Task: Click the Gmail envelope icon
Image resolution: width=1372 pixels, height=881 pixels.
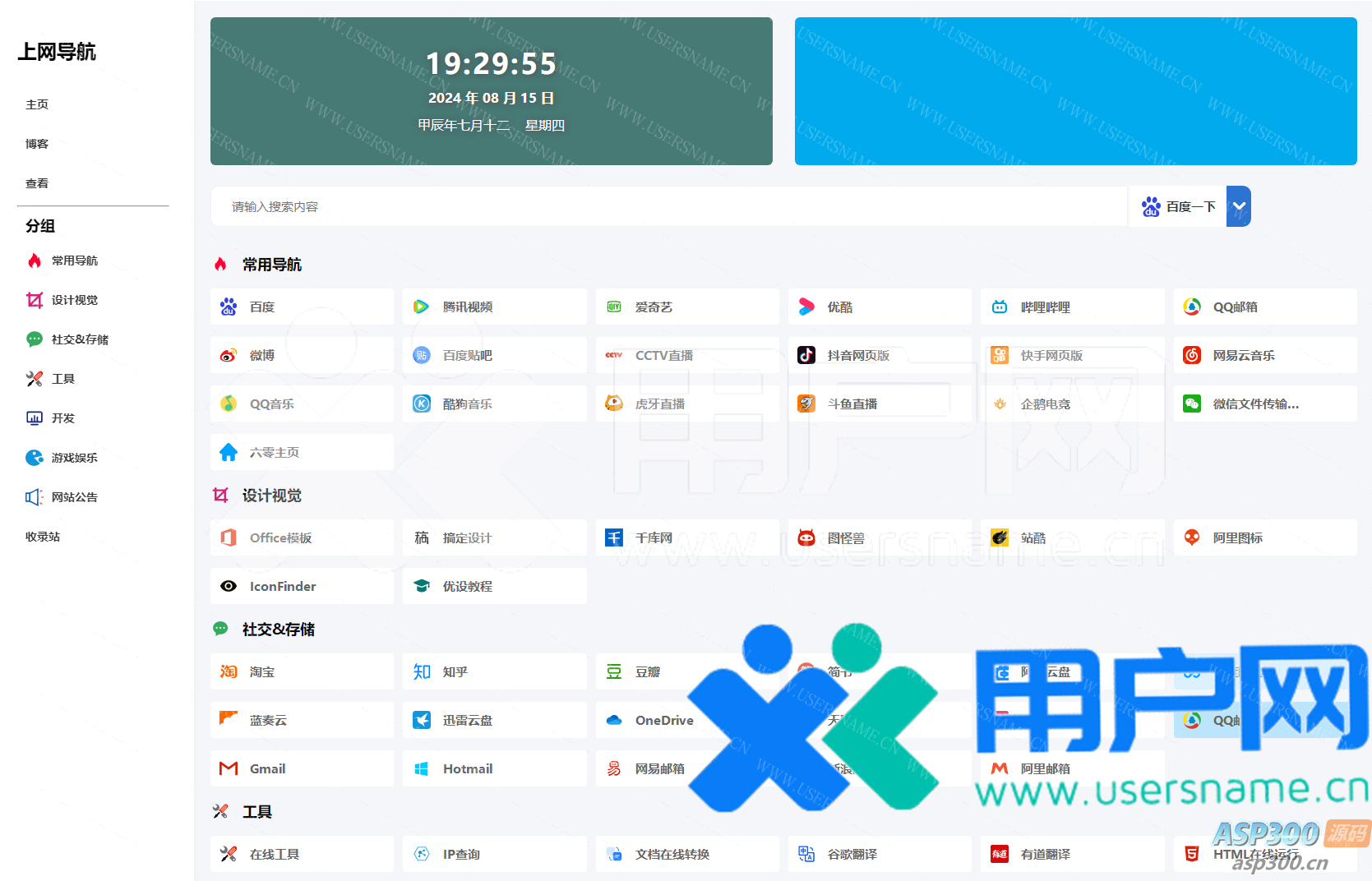Action: point(229,768)
